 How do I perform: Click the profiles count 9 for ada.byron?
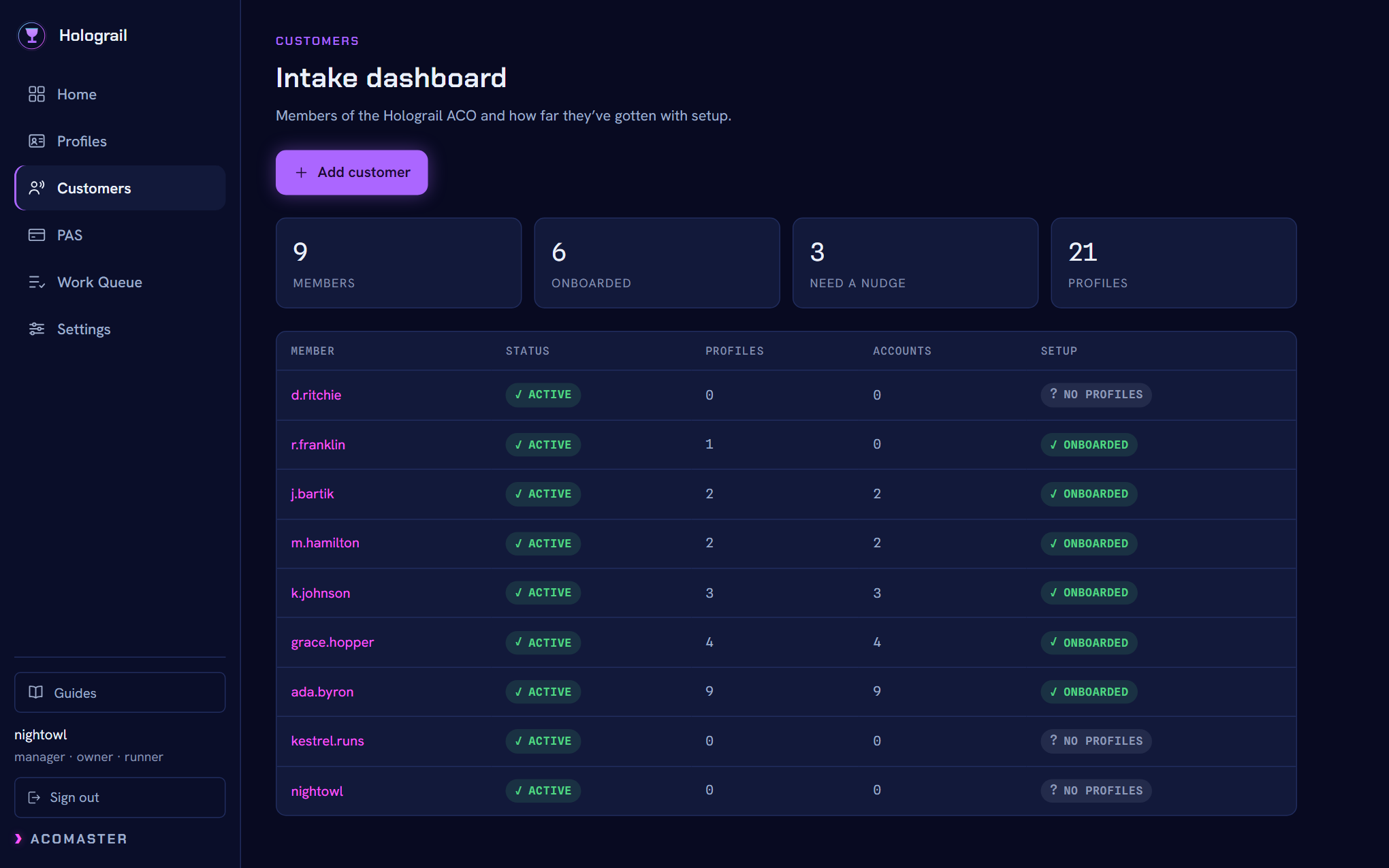pyautogui.click(x=709, y=691)
